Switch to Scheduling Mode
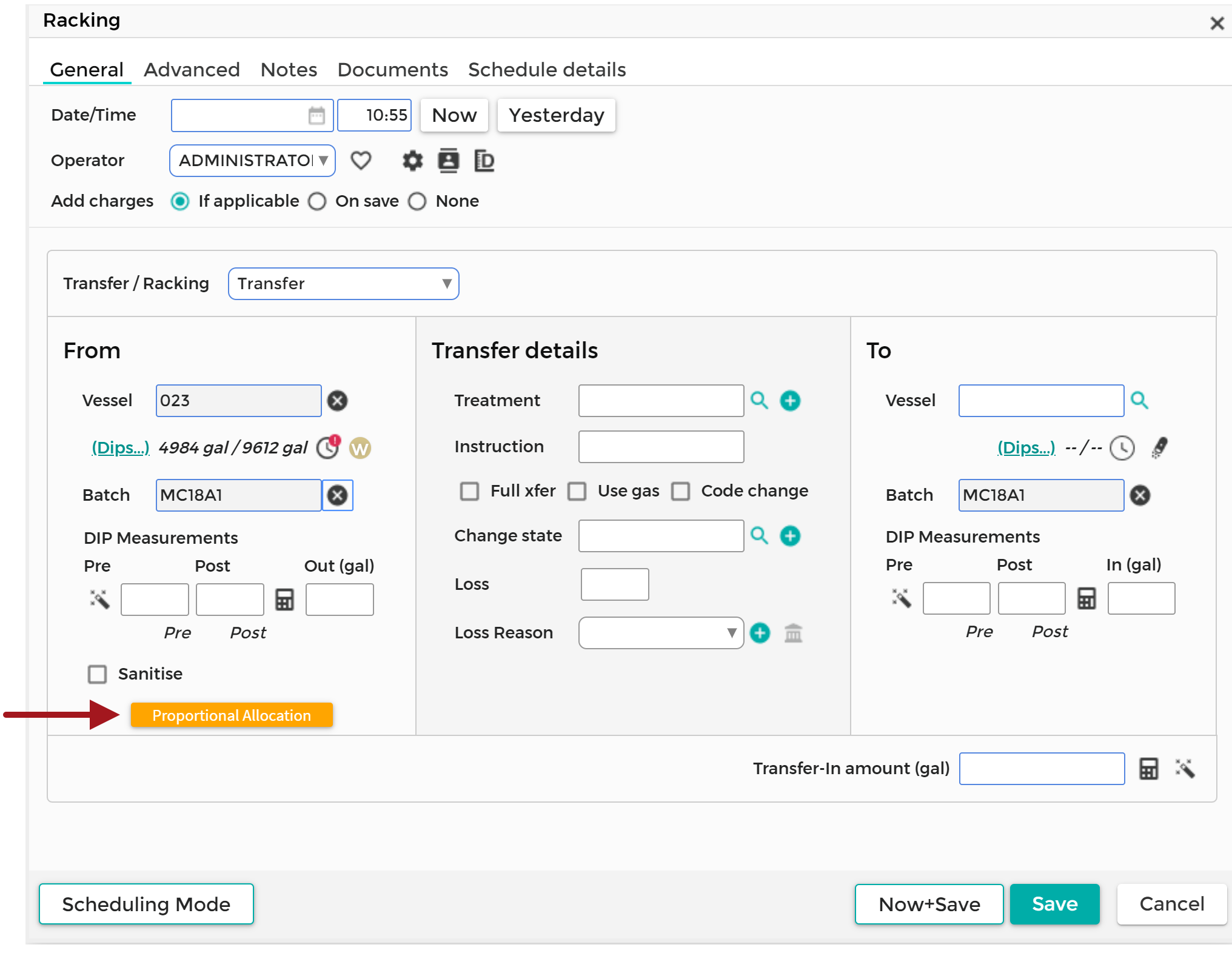Screen dimensions: 1232x953 (x=146, y=904)
